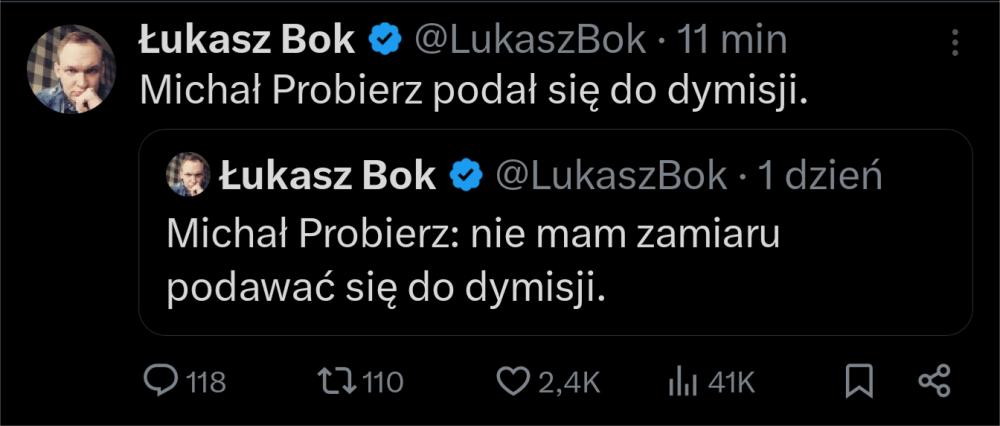This screenshot has height=426, width=1000.
Task: Click the repost arrows icon
Action: pos(331,380)
